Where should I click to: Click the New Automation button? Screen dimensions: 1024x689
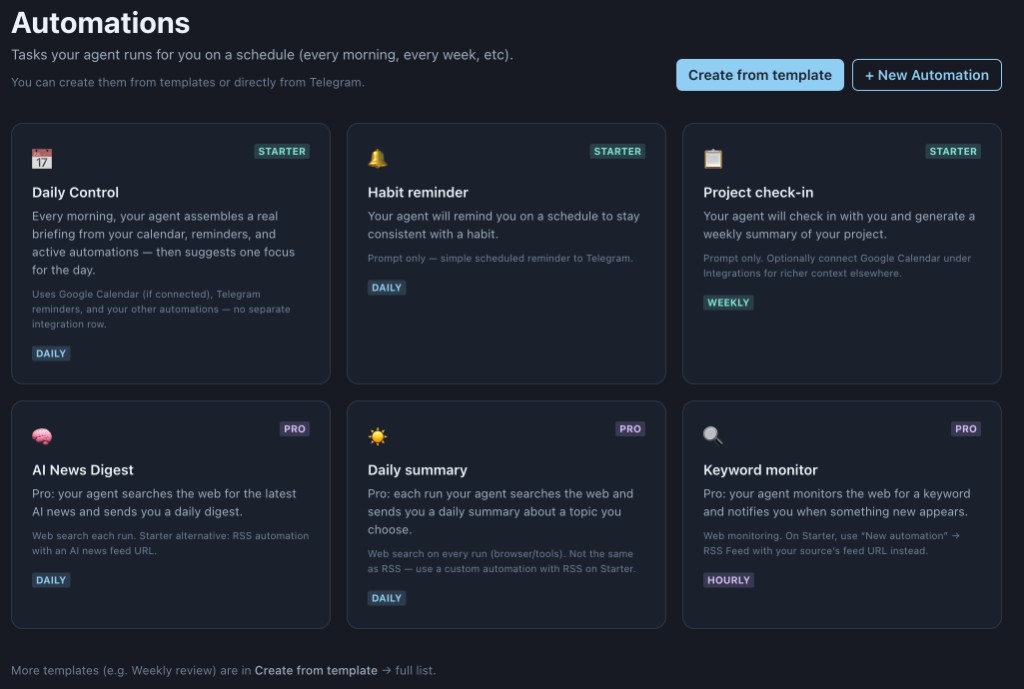(926, 75)
